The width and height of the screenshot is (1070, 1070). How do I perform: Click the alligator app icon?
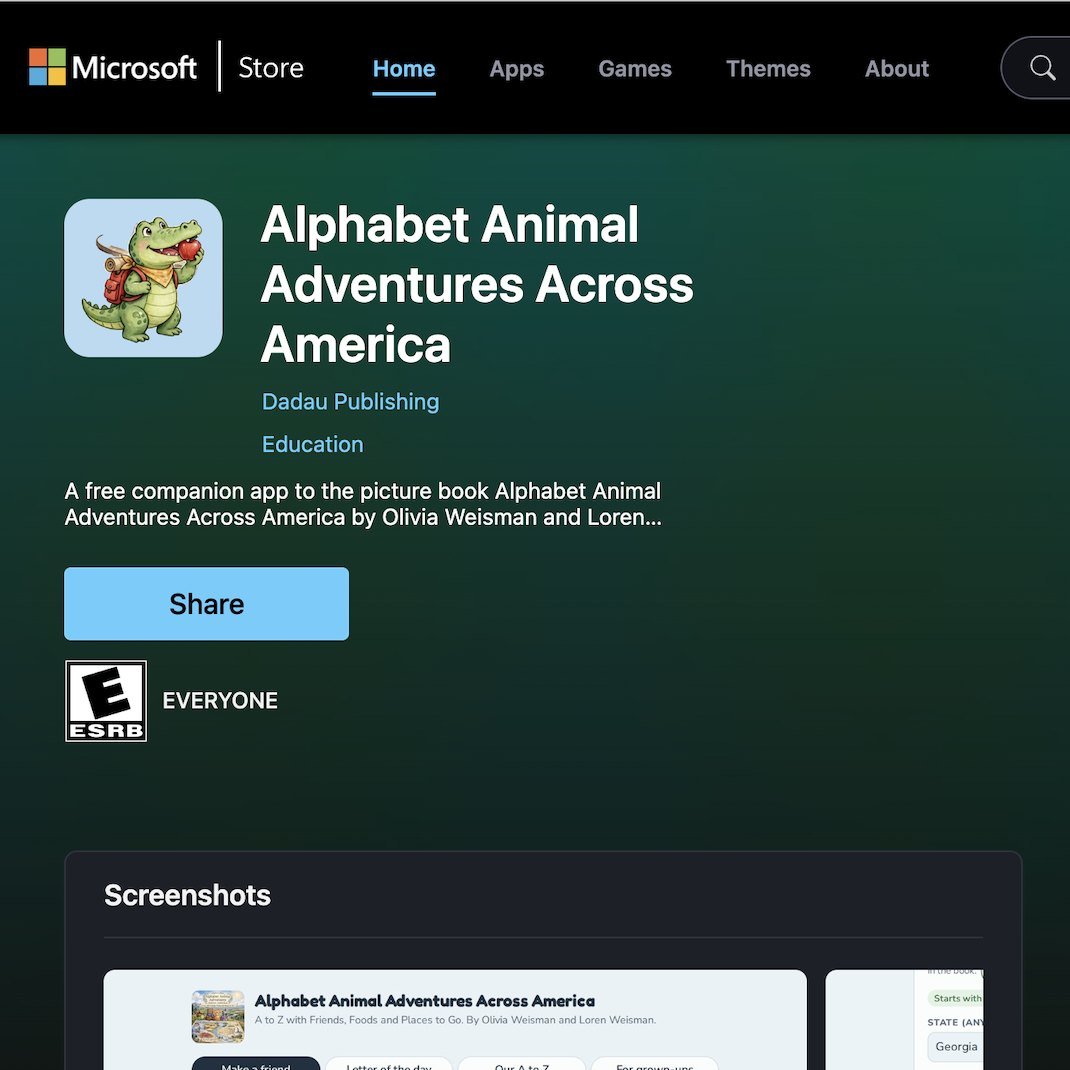pos(143,278)
